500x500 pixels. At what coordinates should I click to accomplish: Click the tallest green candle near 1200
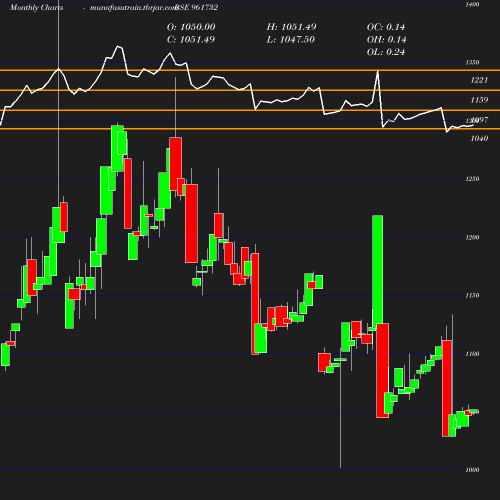(x=378, y=272)
